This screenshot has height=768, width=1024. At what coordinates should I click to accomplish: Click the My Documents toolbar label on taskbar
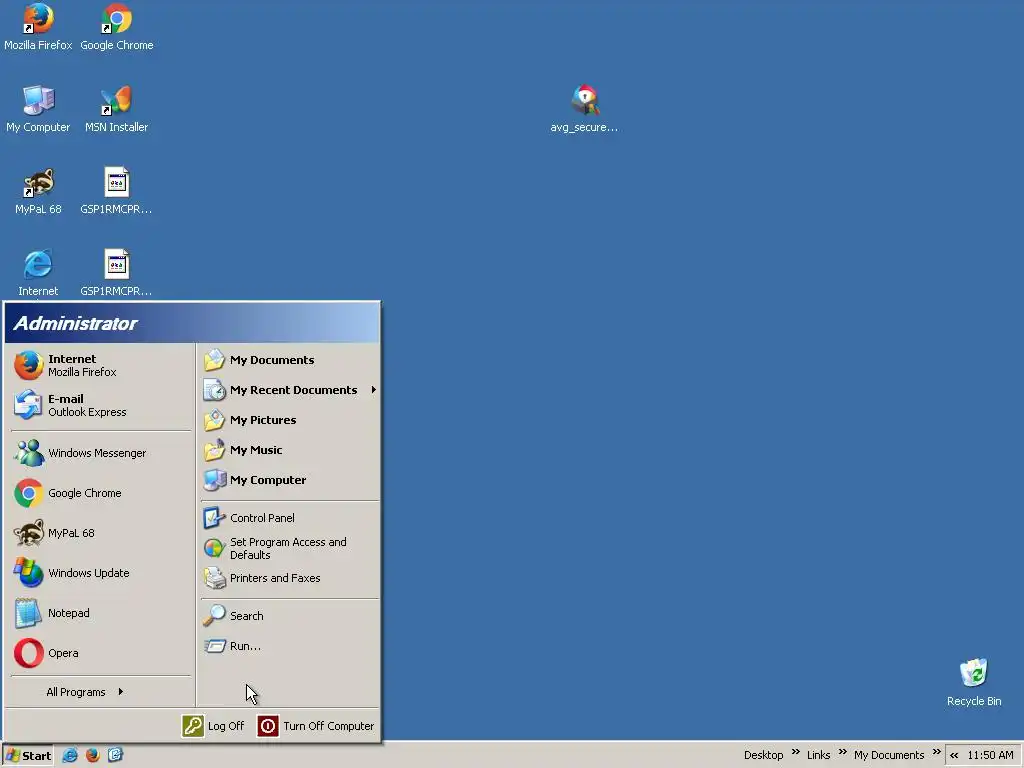tap(889, 755)
